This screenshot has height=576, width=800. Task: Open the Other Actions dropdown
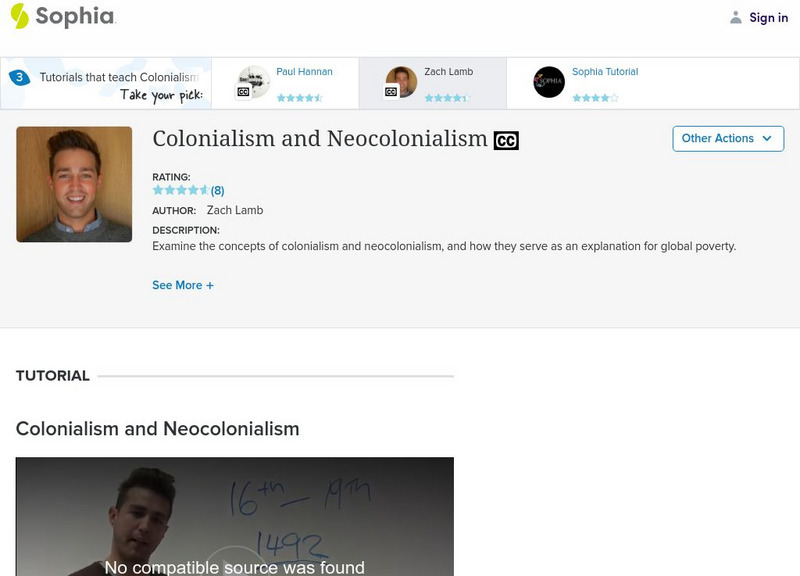727,139
